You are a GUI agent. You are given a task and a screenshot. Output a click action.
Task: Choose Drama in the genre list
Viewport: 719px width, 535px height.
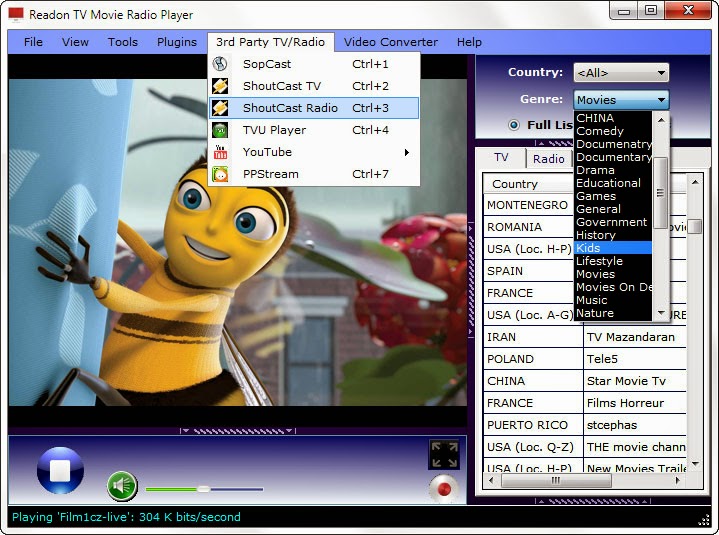click(613, 170)
